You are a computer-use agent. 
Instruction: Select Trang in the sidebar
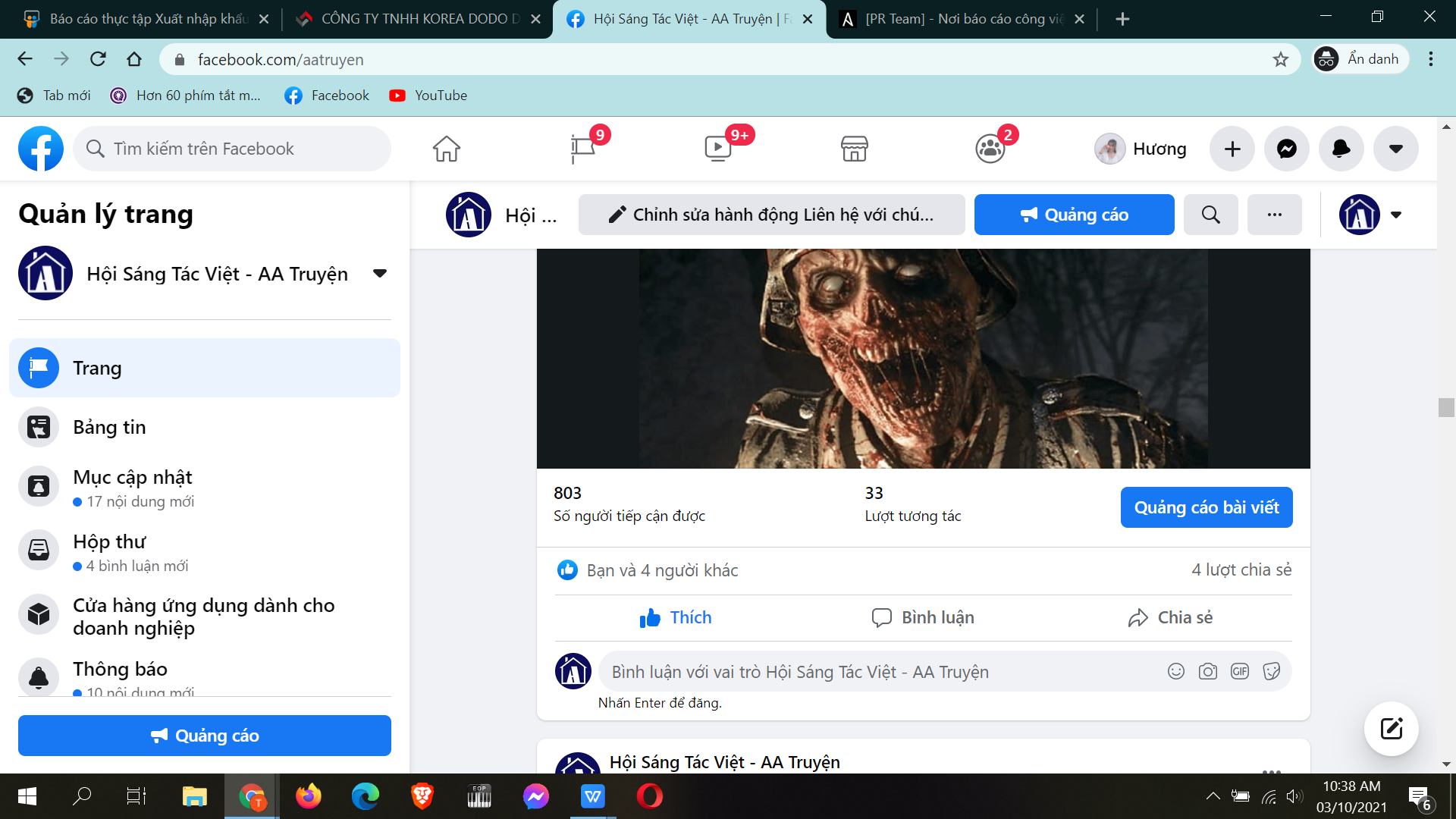point(205,368)
